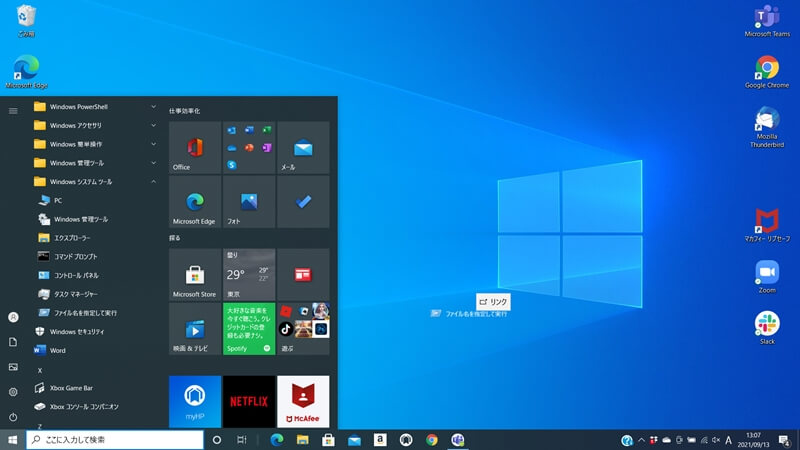Open Xbox コンソール コンパニオン from the app list
The width and height of the screenshot is (800, 450).
(95, 407)
